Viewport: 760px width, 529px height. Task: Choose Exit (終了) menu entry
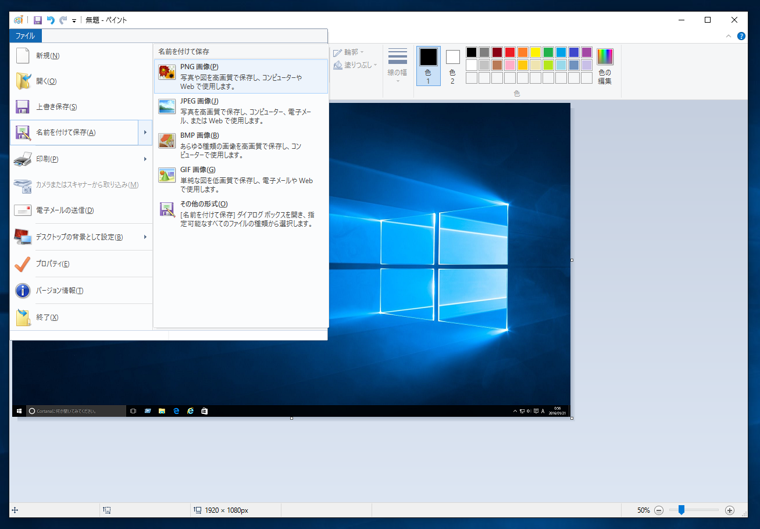[81, 317]
